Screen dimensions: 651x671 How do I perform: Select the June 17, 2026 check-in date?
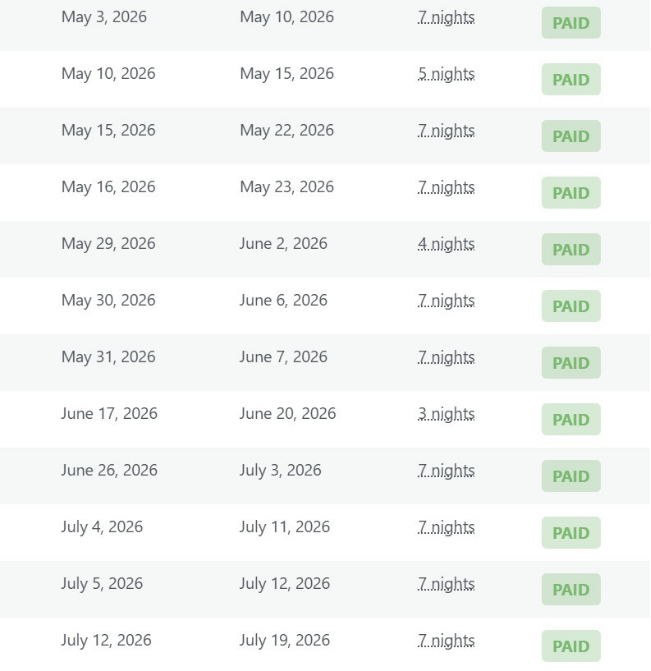[x=109, y=413]
